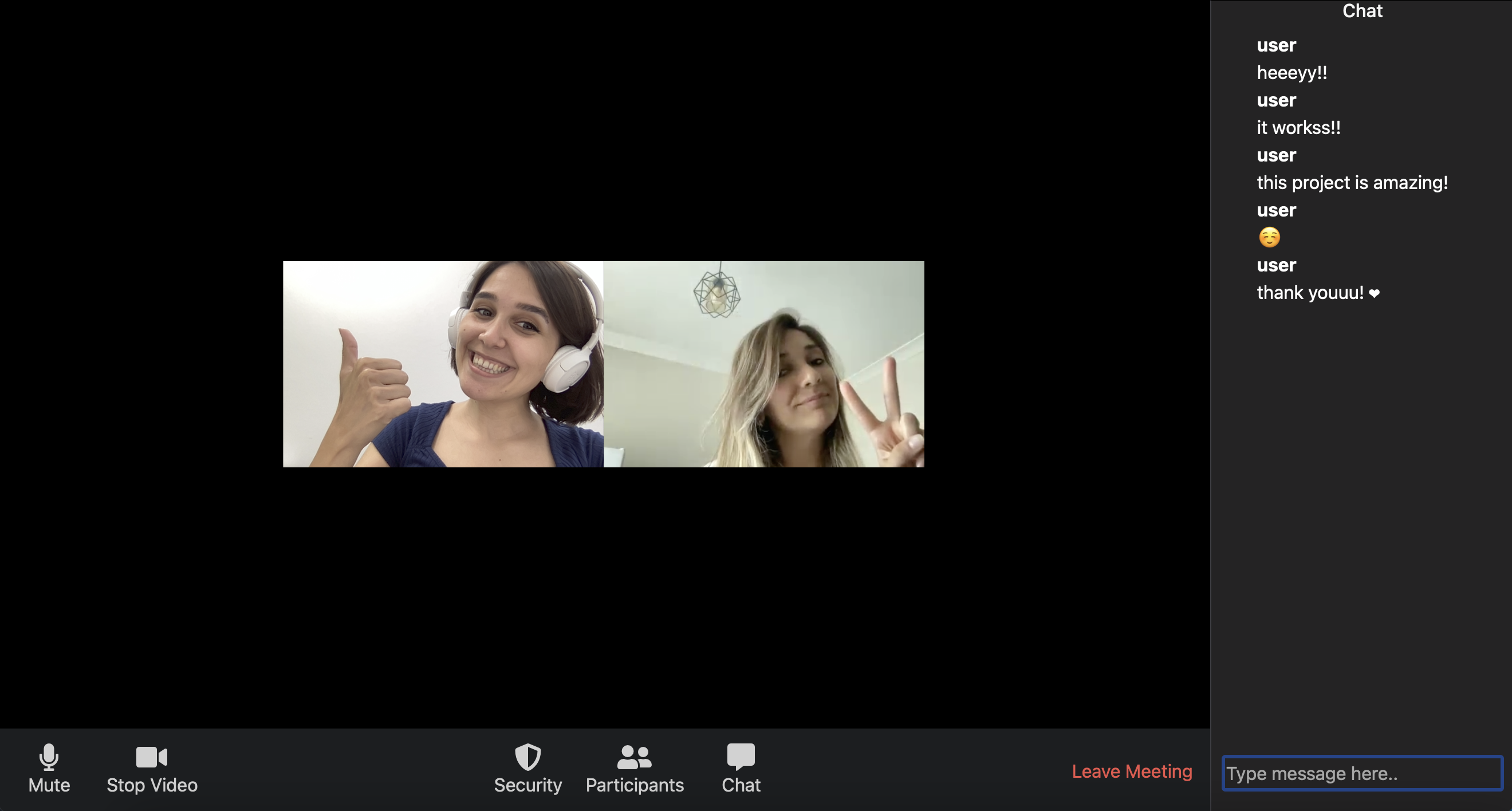Viewport: 1512px width, 811px height.
Task: Click the Chat text label in toolbar
Action: pyautogui.click(x=741, y=785)
